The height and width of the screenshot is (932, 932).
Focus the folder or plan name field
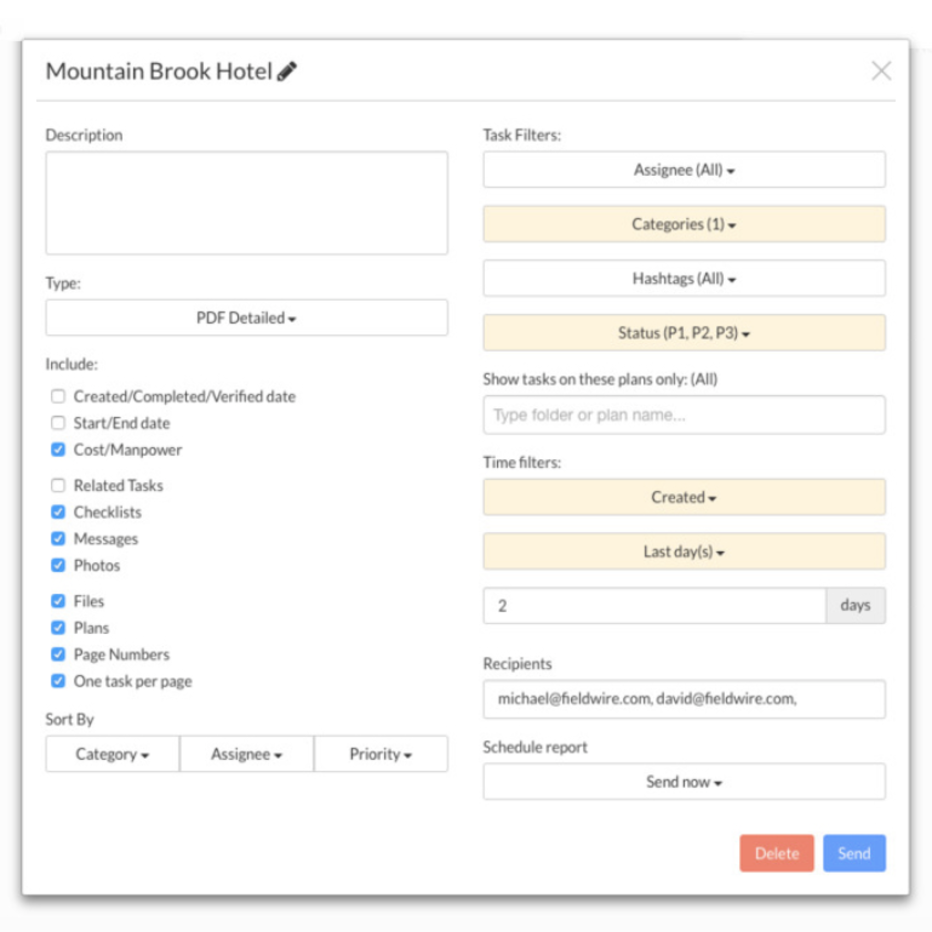(684, 415)
